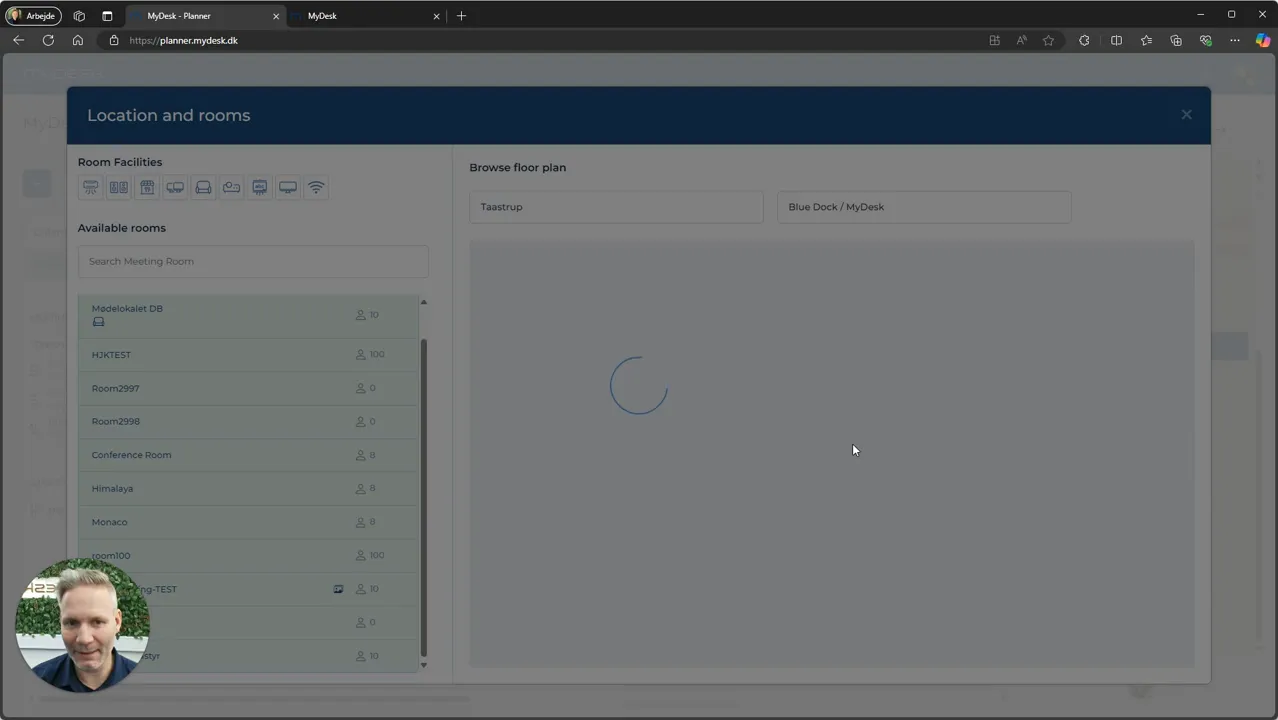Select the Wi-Fi facility icon
Screen dimensions: 1278x720
pyautogui.click(x=316, y=188)
